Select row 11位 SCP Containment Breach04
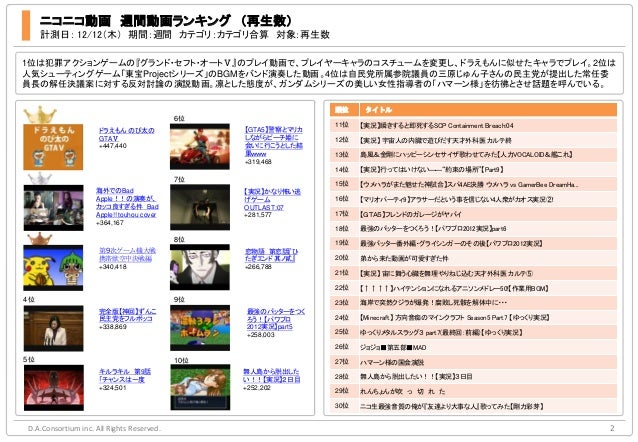The width and height of the screenshot is (638, 442). point(473,125)
